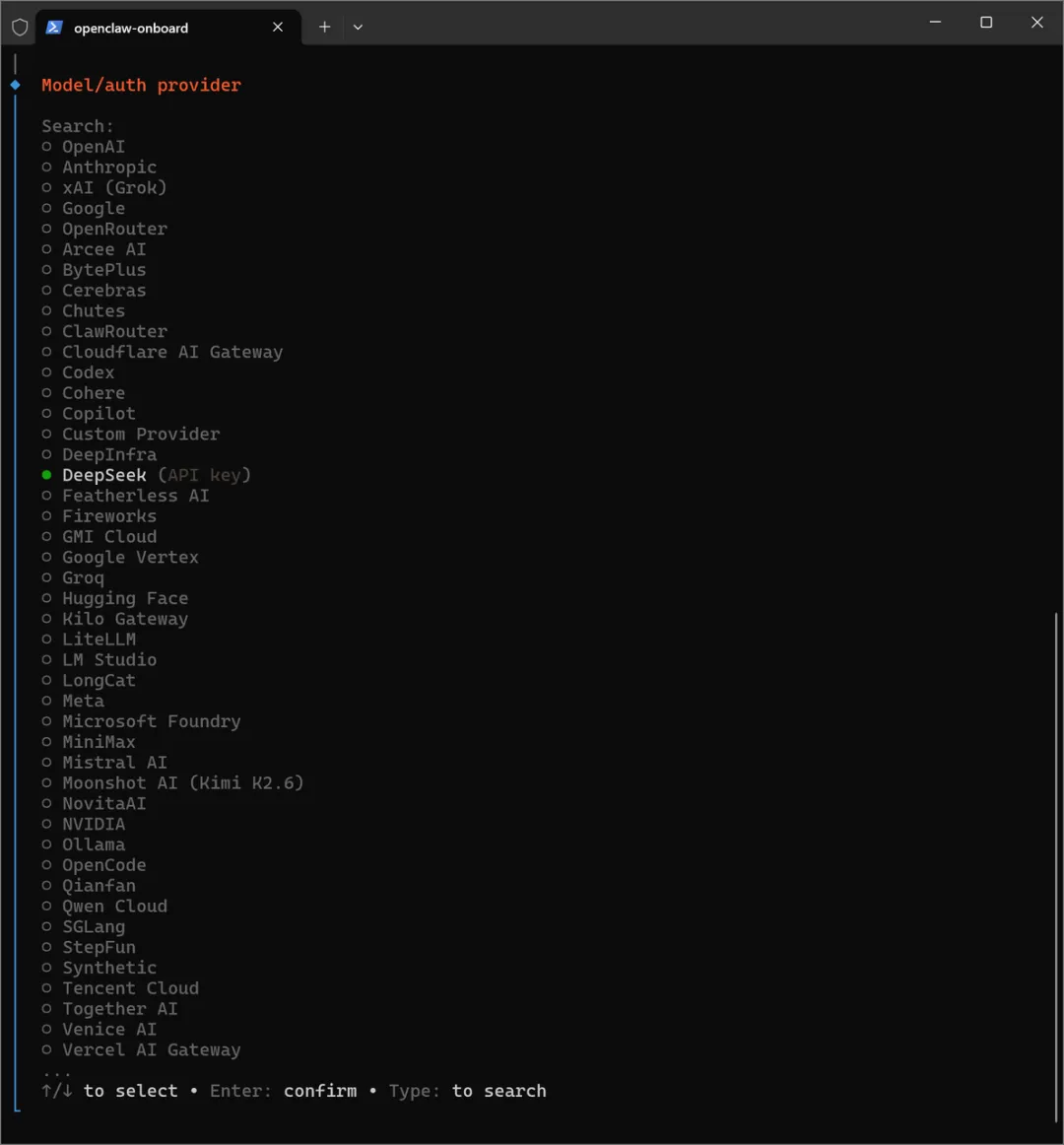This screenshot has height=1145, width=1064.
Task: Open the new-tab profile dropdown chevron
Action: coord(358,27)
